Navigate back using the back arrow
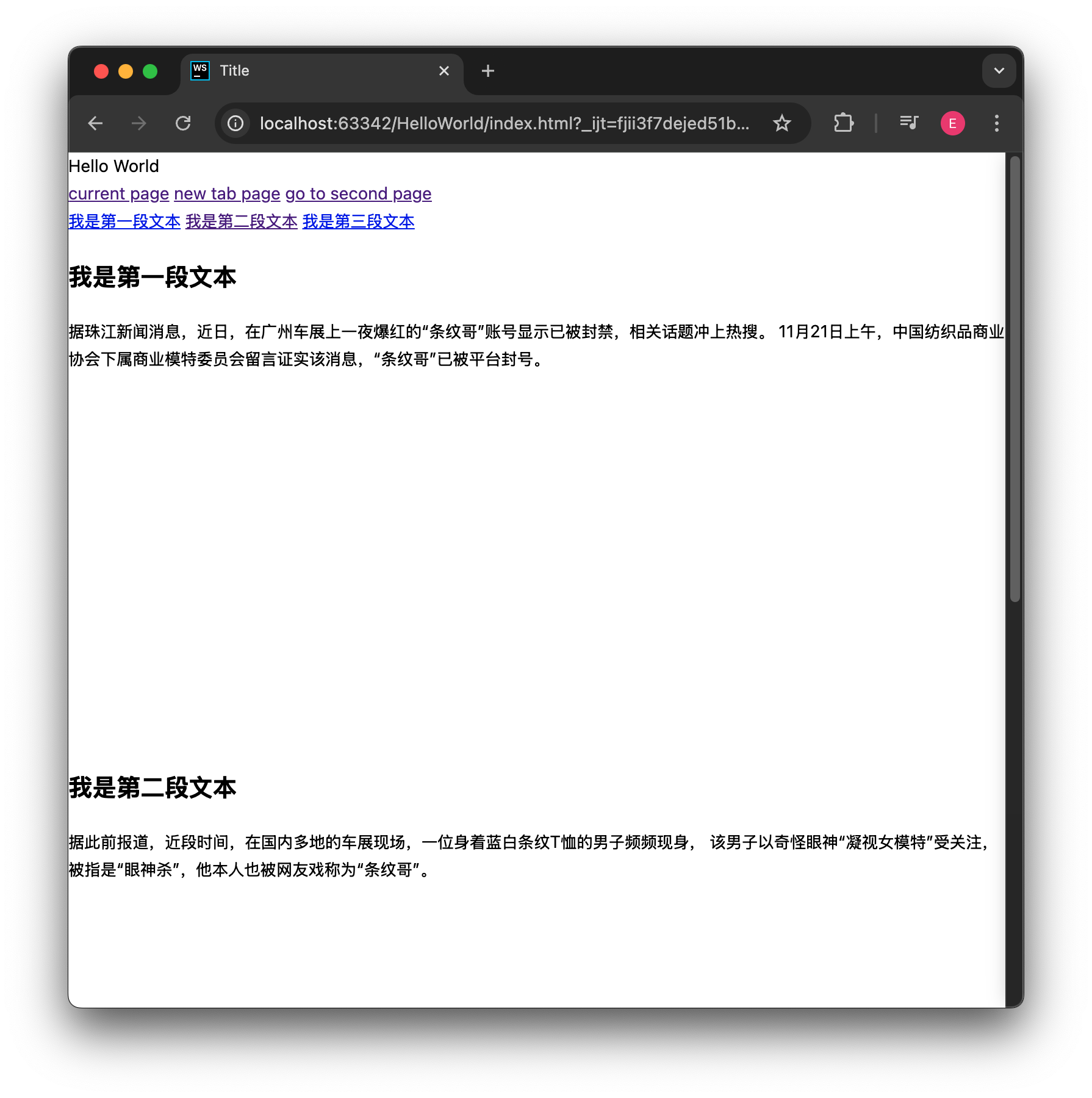This screenshot has width=1092, height=1098. point(96,123)
